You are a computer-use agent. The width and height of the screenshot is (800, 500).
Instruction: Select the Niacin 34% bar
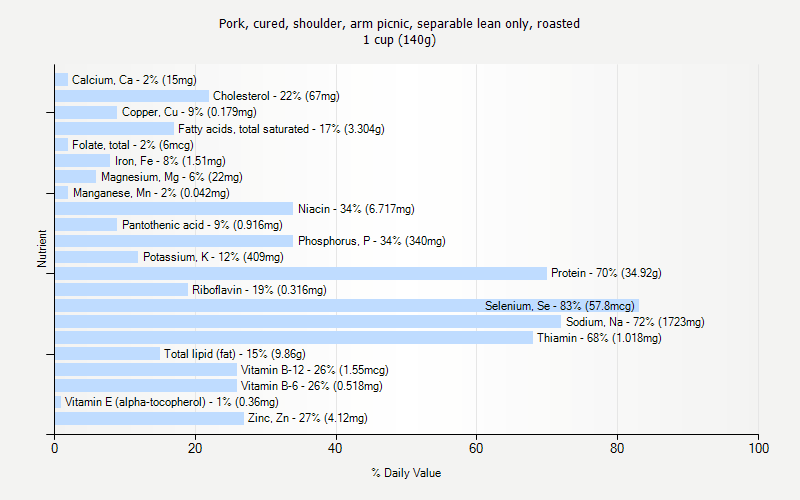[x=174, y=209]
